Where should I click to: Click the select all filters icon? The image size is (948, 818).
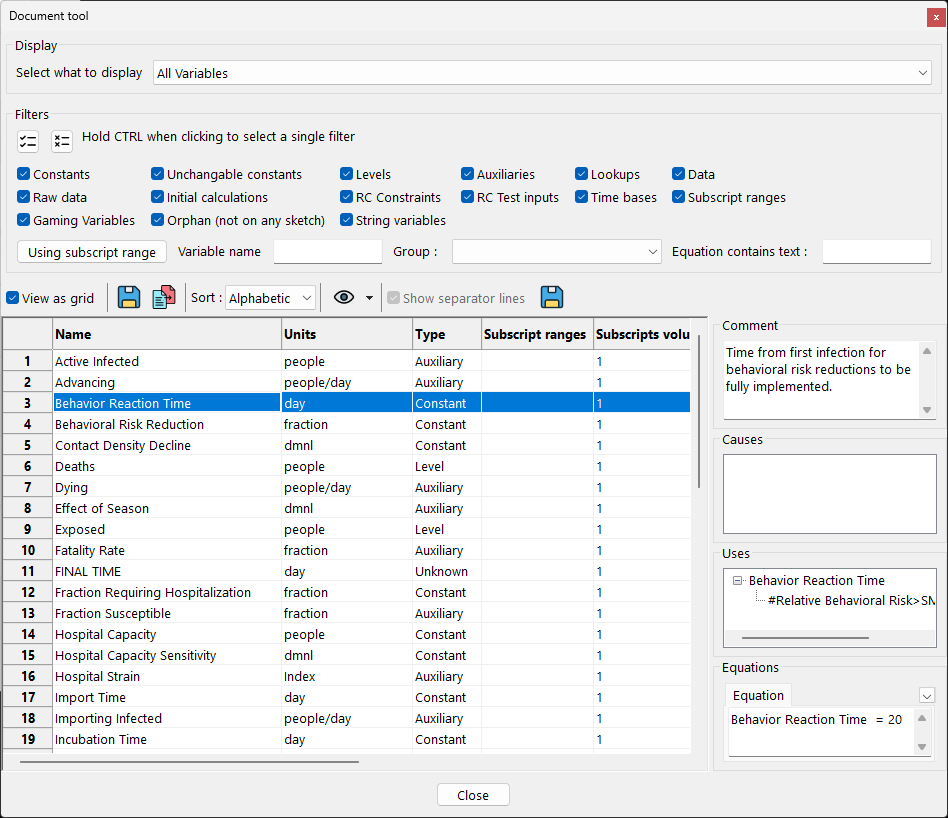tap(27, 141)
